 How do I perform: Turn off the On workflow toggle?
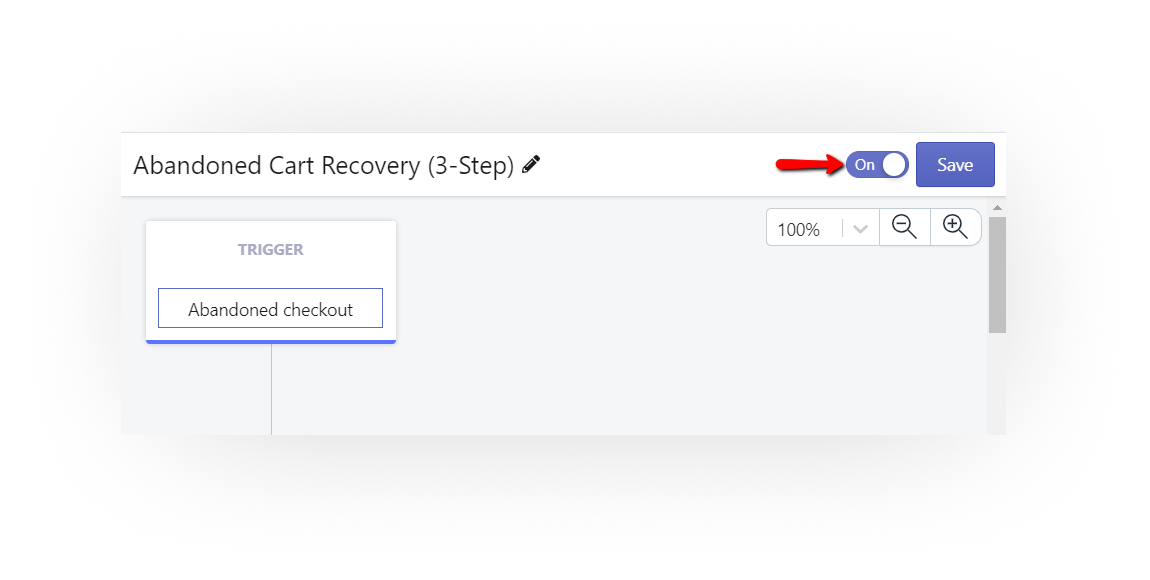[x=877, y=165]
